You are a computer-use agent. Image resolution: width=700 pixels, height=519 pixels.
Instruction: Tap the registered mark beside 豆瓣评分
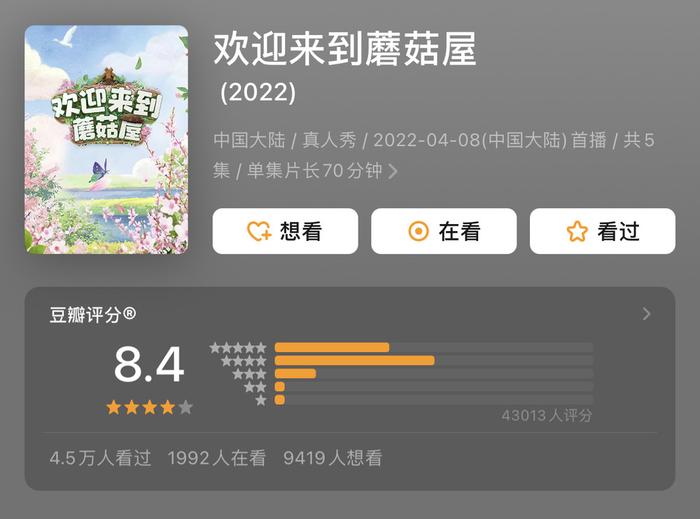click(129, 314)
